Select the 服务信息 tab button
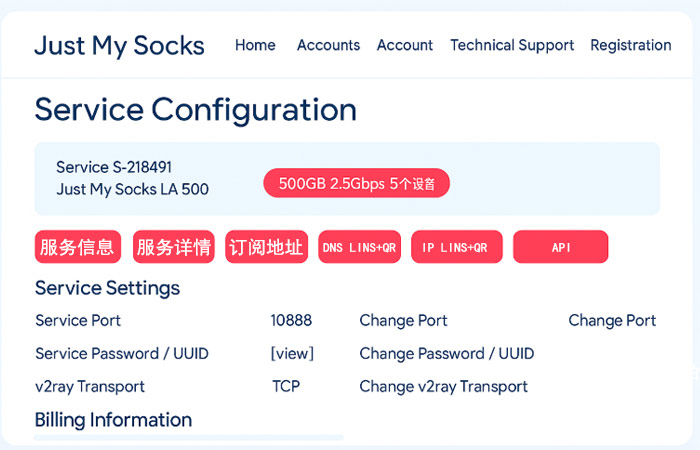The height and width of the screenshot is (450, 700). tap(78, 247)
